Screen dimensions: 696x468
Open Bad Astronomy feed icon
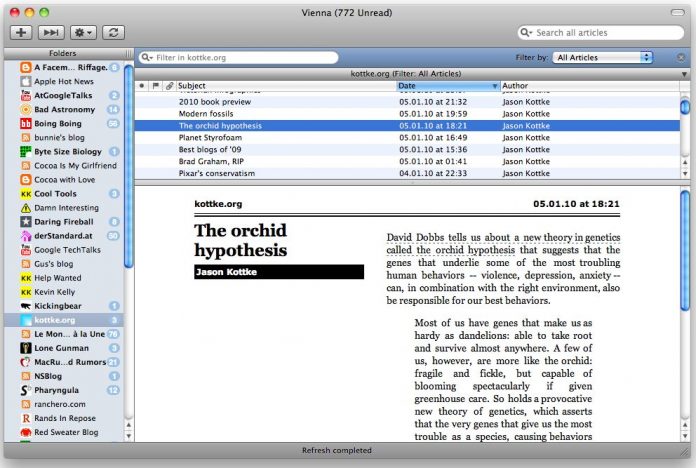pyautogui.click(x=26, y=110)
